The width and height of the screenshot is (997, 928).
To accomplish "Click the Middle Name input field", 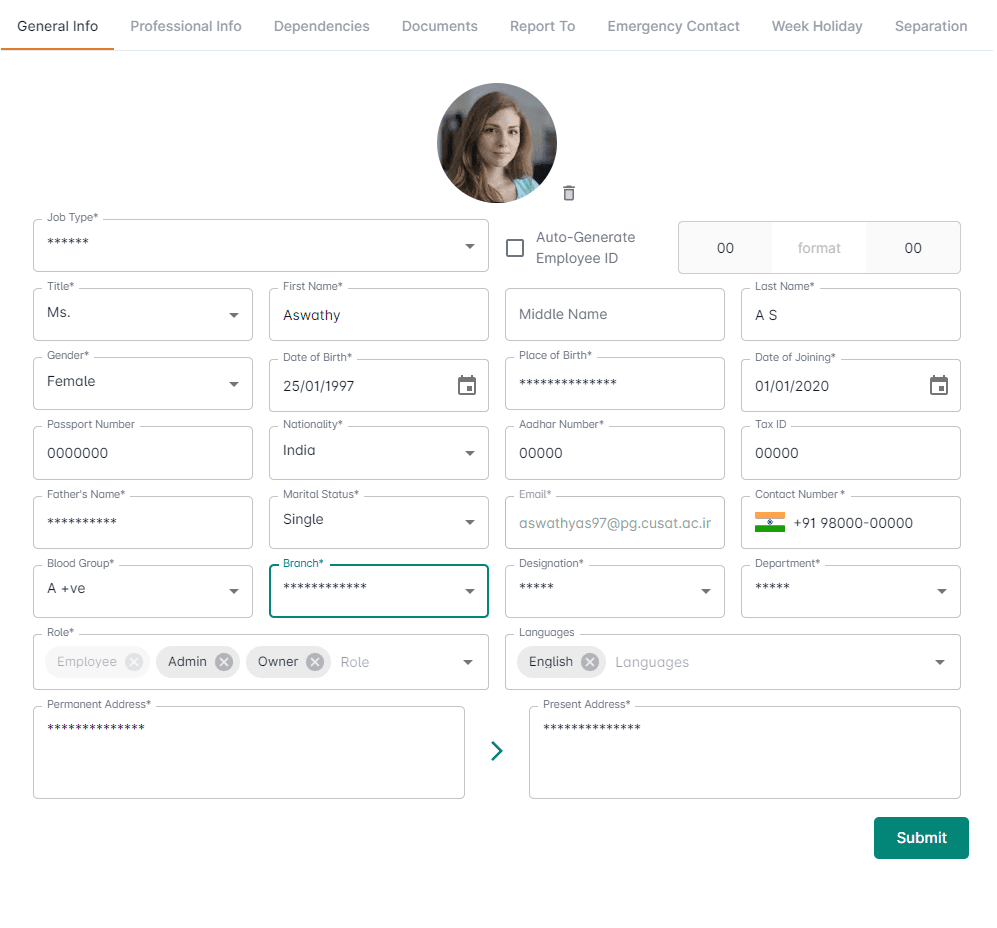I will pos(614,315).
